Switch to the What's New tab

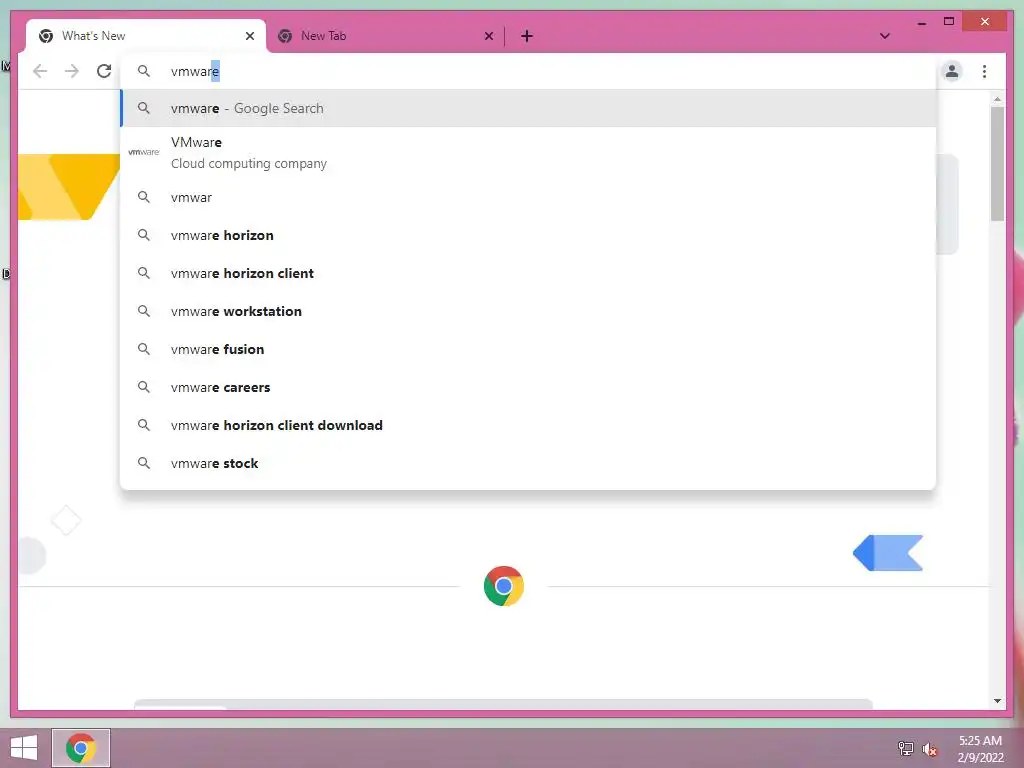coord(146,36)
